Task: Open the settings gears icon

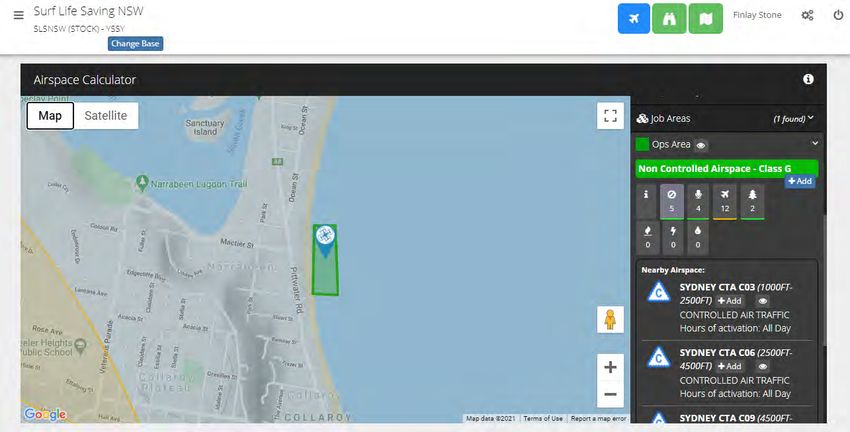Action: [x=807, y=16]
